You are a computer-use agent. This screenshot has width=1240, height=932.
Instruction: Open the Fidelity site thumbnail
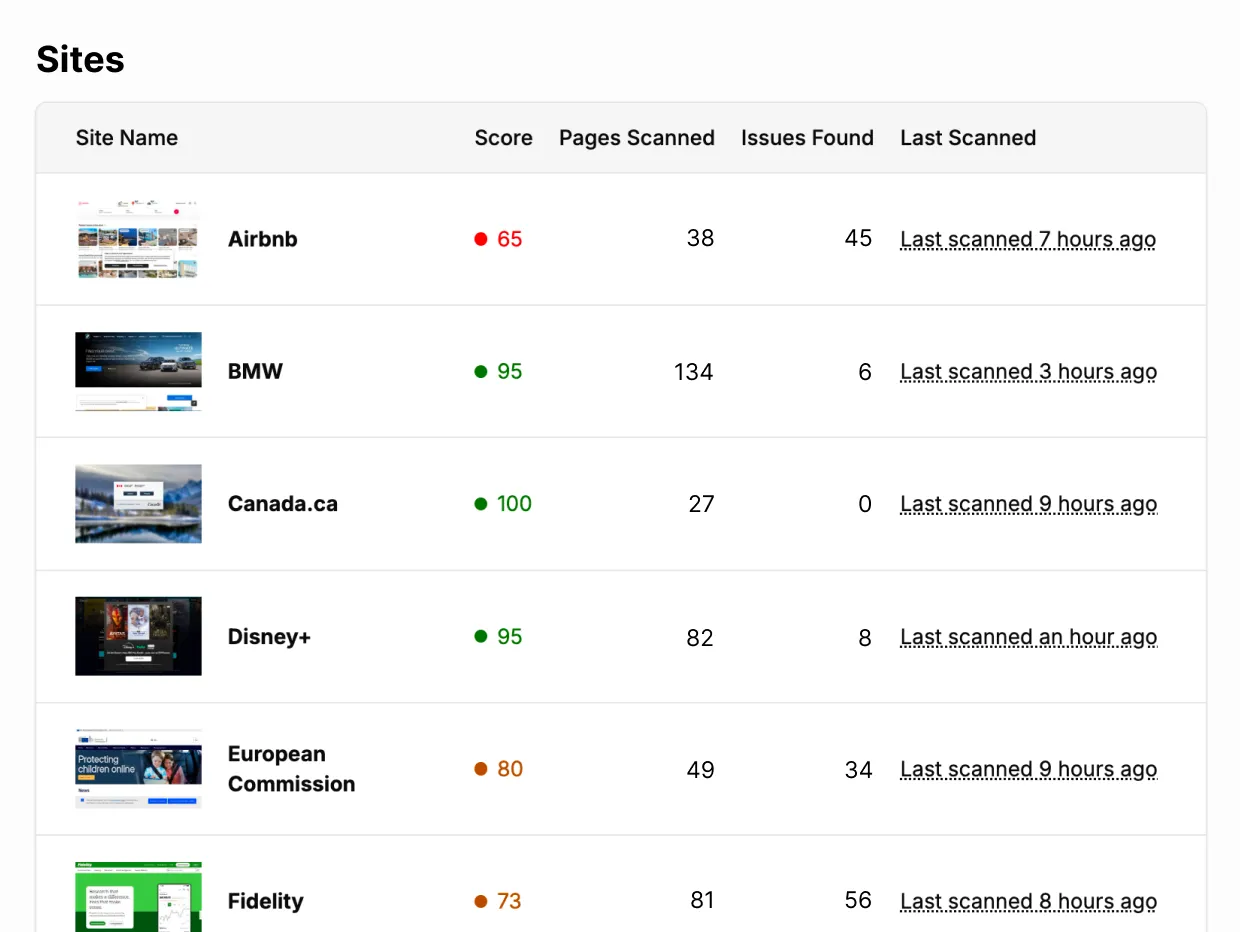(138, 897)
